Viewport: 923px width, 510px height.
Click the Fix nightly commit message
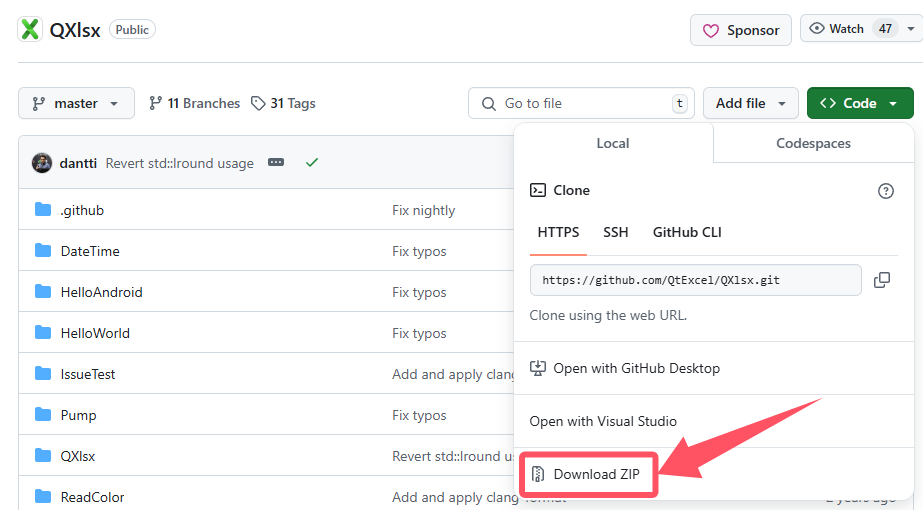coord(424,210)
